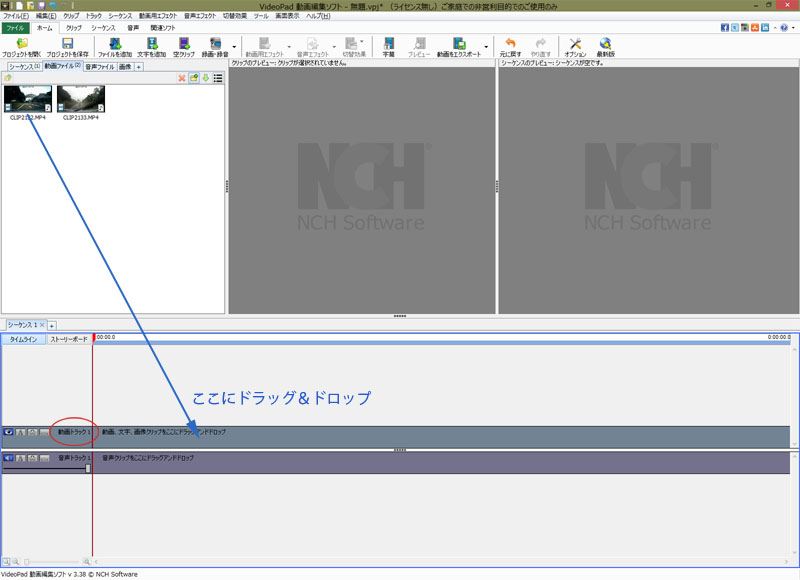Open the ヘルプ(H) menu
Viewport: 800px width, 580px height.
tap(318, 16)
